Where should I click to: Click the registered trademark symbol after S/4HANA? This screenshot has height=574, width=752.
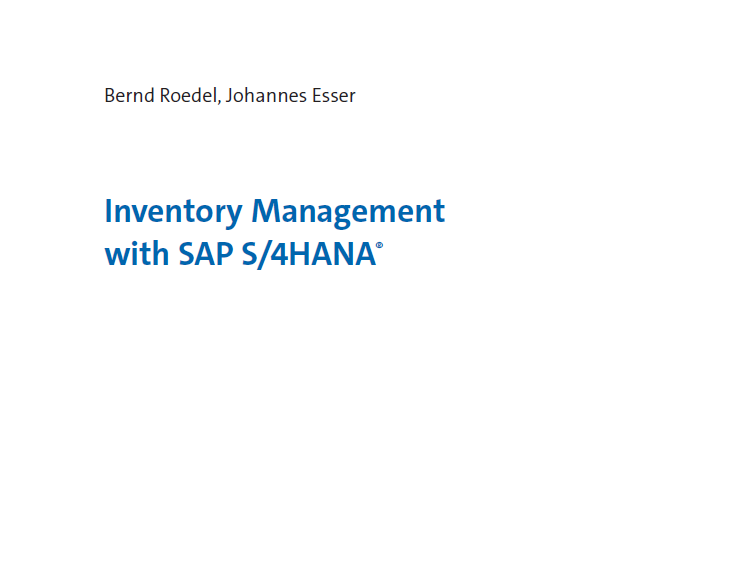click(380, 244)
